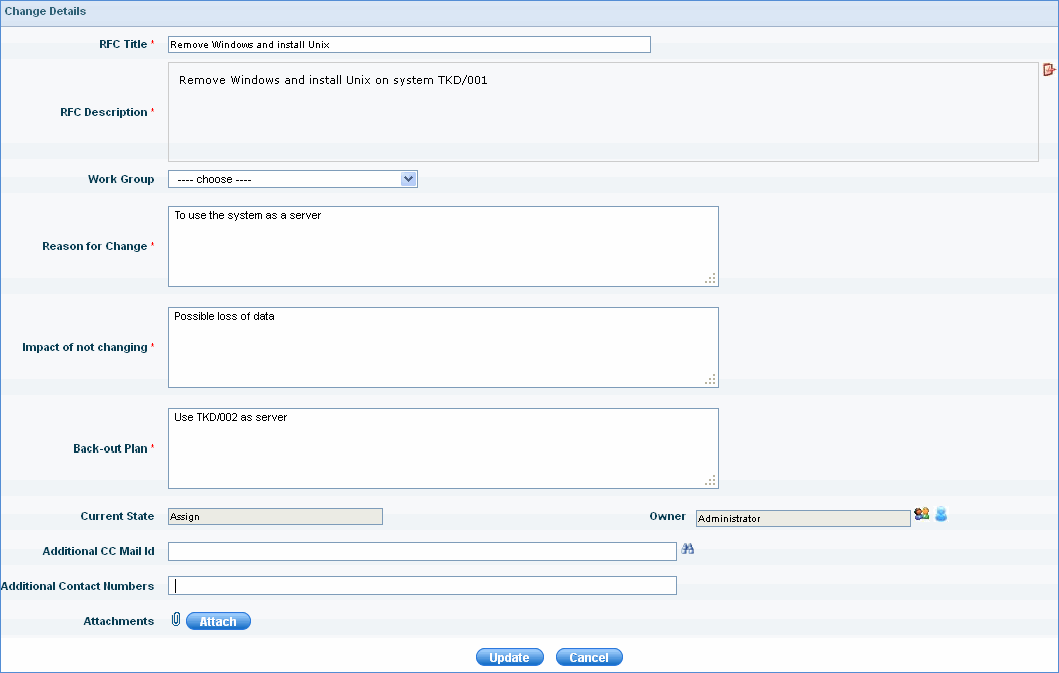This screenshot has width=1059, height=673.
Task: Click the Additional Contact Numbers field
Action: (420, 585)
